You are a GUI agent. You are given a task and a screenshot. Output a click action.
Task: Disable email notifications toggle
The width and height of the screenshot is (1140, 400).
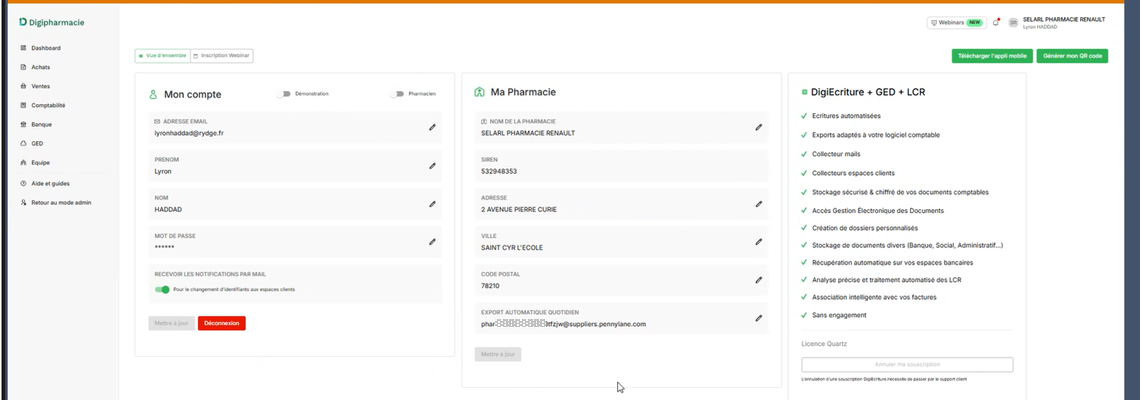(x=162, y=290)
